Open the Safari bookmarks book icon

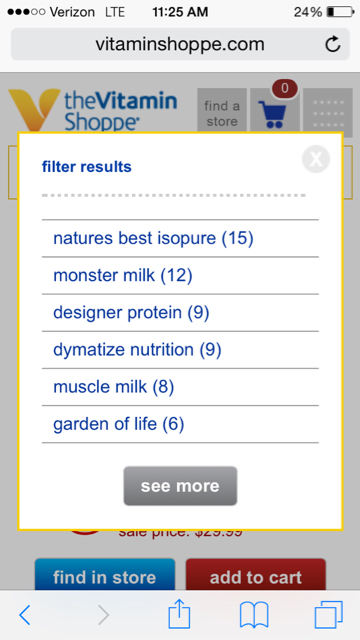[x=254, y=615]
